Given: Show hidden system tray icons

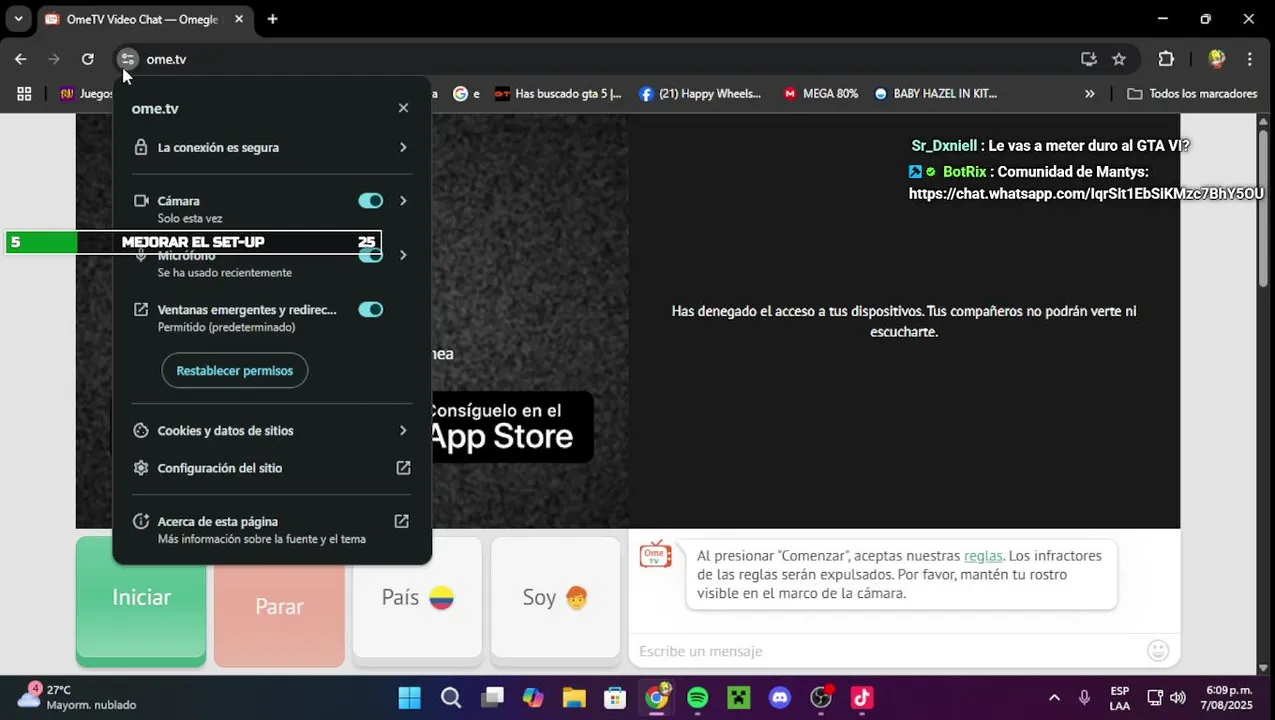Looking at the screenshot, I should pyautogui.click(x=1054, y=698).
